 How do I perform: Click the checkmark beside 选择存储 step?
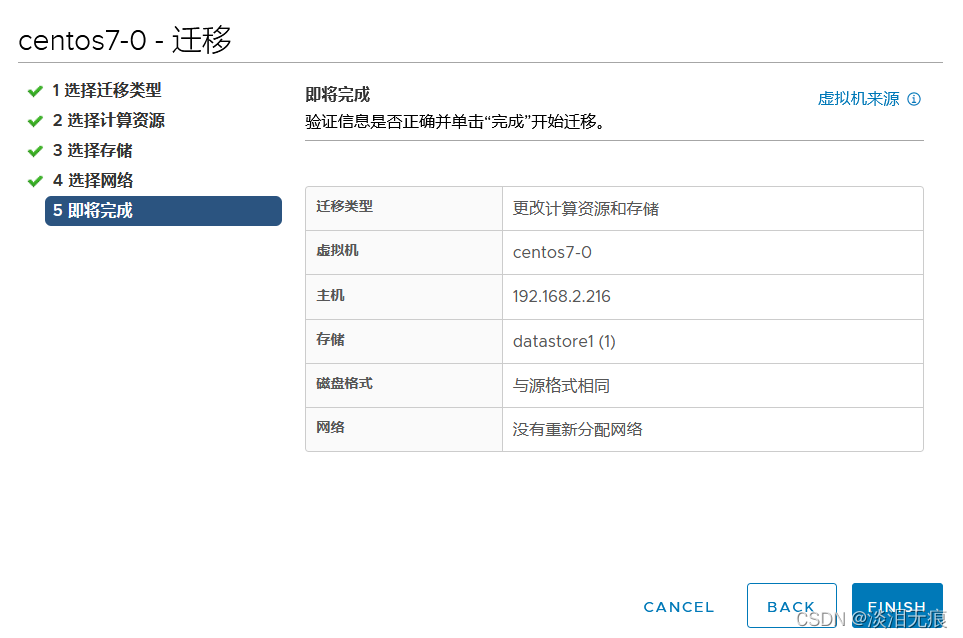[34, 150]
